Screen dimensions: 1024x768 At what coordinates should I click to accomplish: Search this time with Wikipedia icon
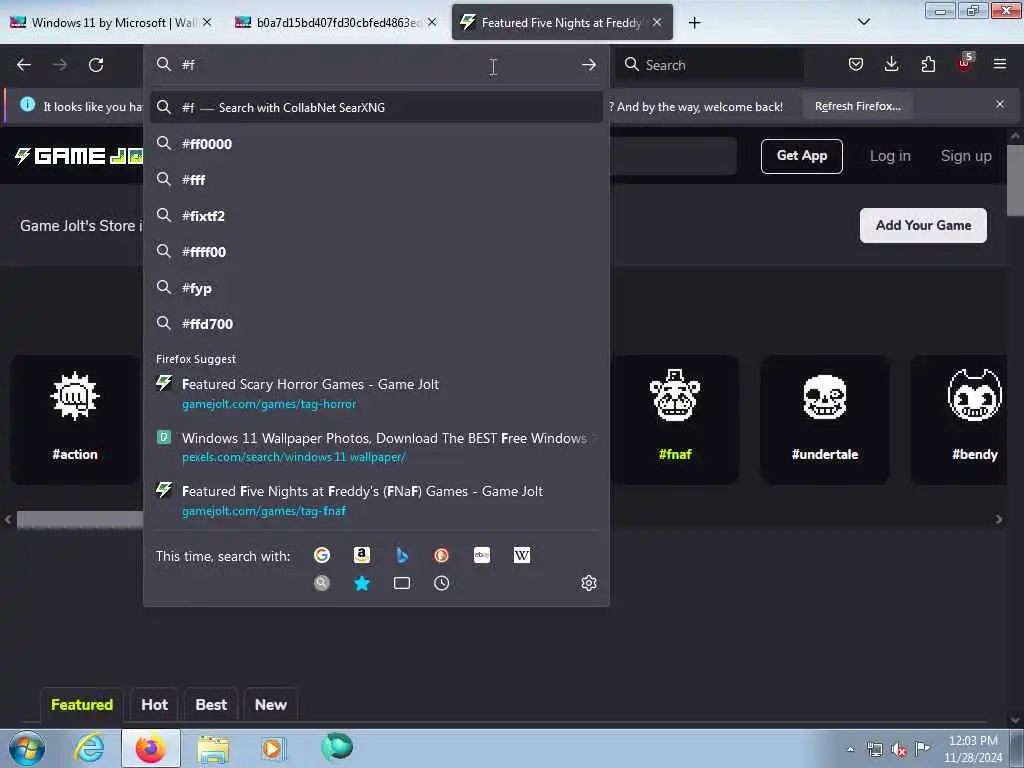point(522,555)
